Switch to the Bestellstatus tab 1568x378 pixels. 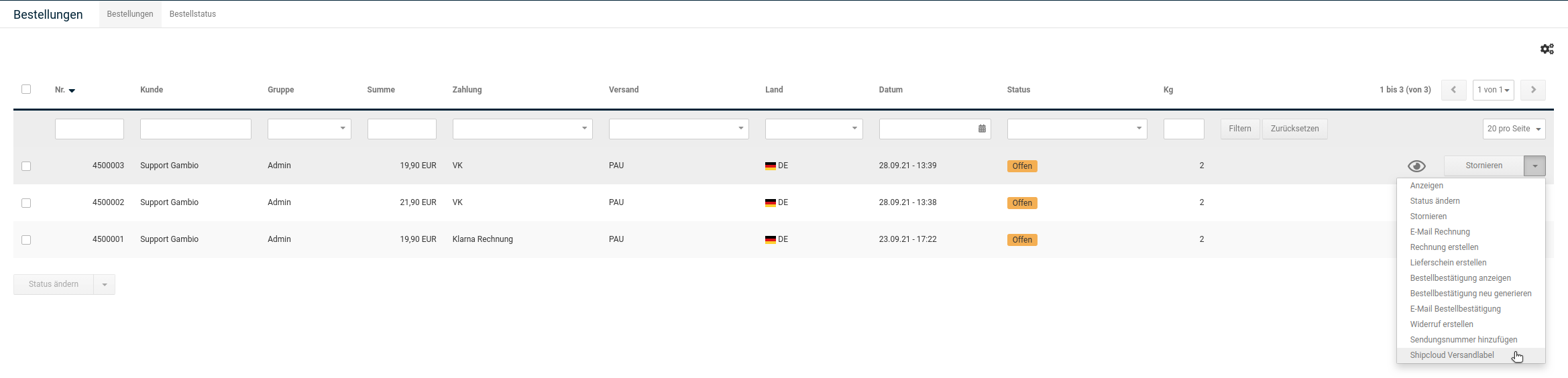pyautogui.click(x=192, y=14)
